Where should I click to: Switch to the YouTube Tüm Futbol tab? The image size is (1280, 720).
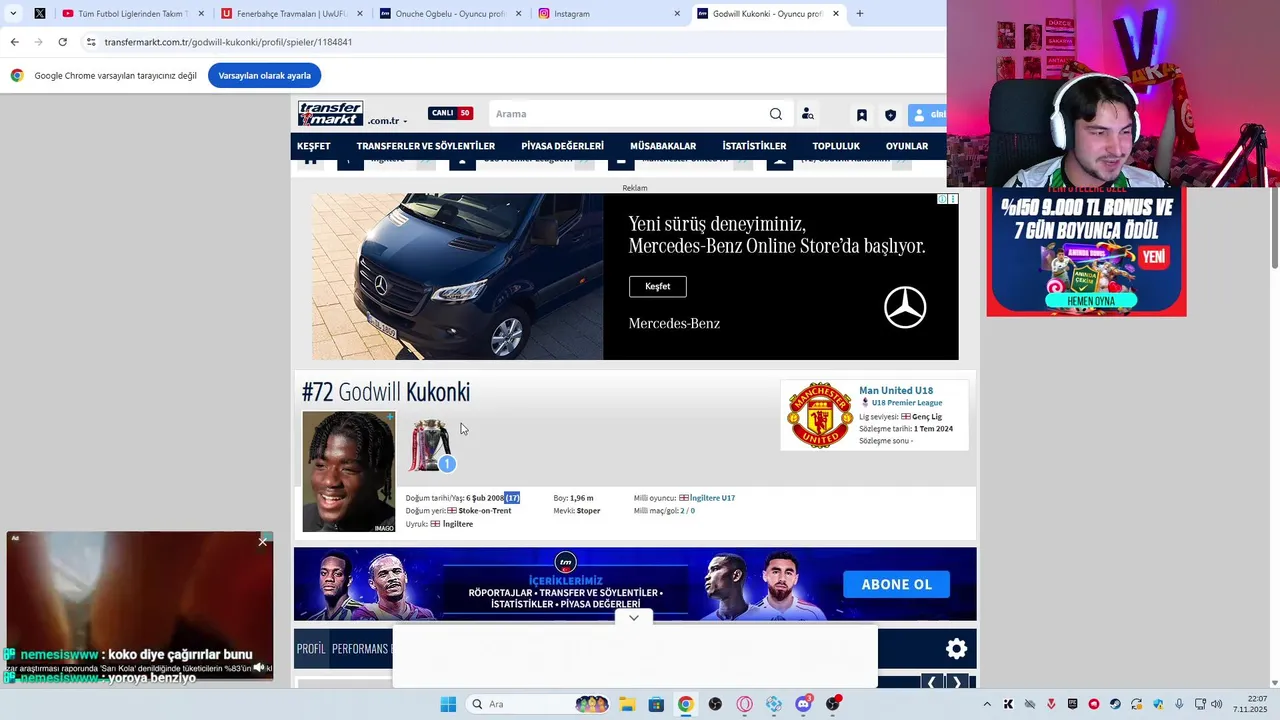(132, 14)
